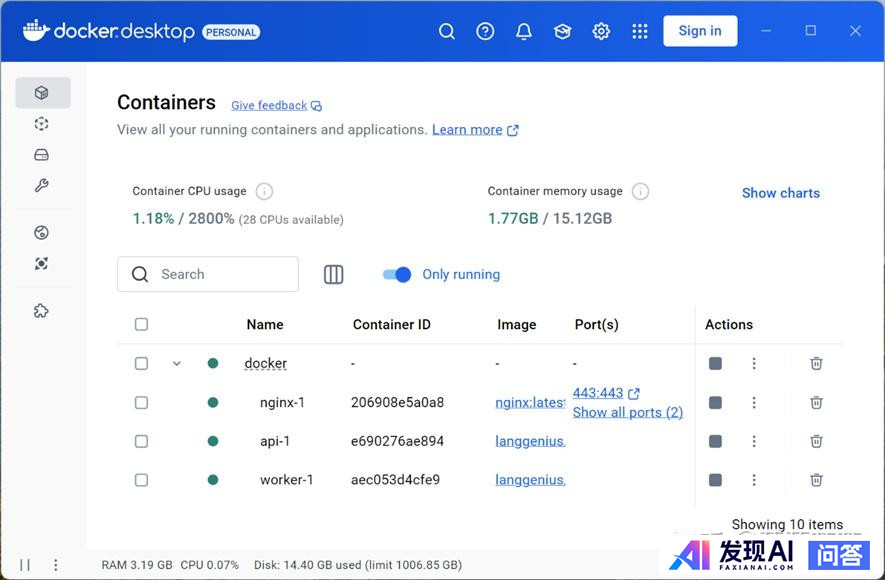Sort containers by Name column
The height and width of the screenshot is (580, 885).
pyautogui.click(x=265, y=324)
